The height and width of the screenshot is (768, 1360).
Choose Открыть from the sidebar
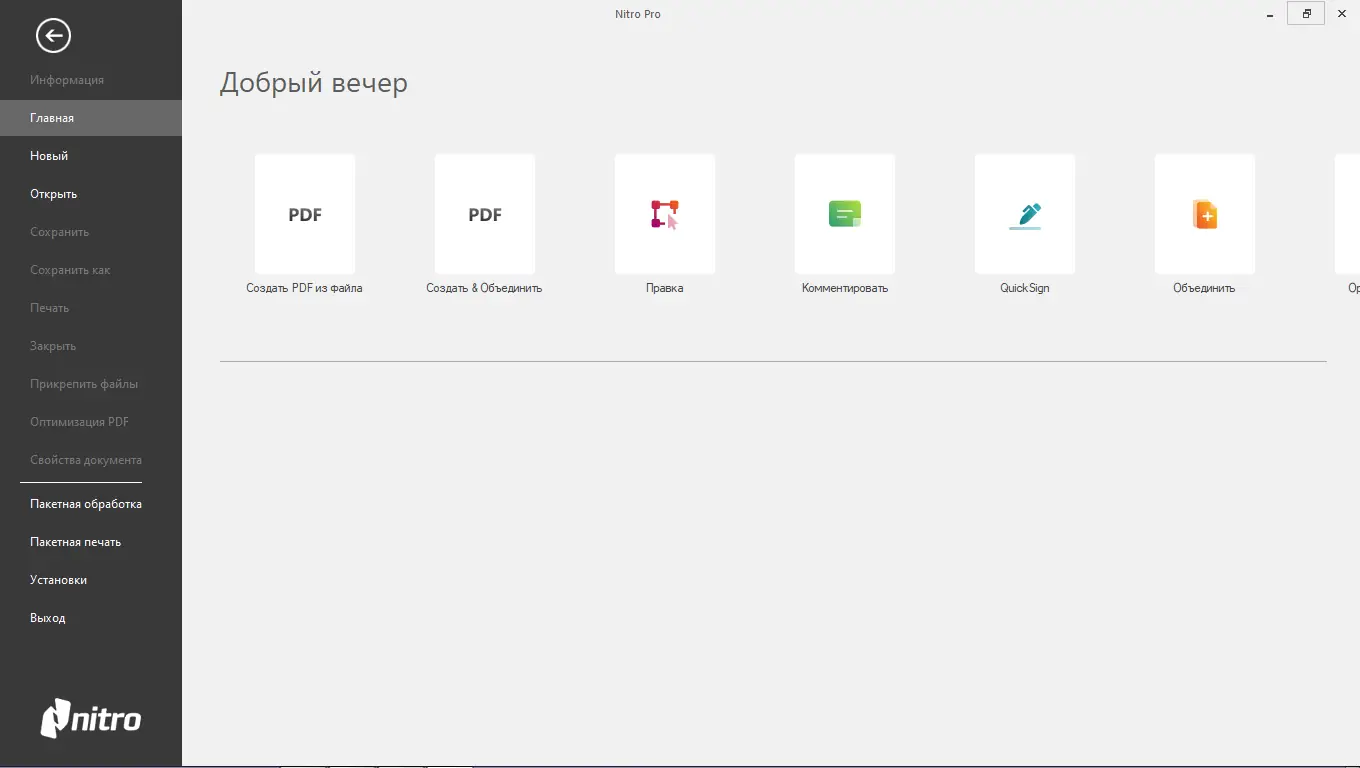click(91, 194)
